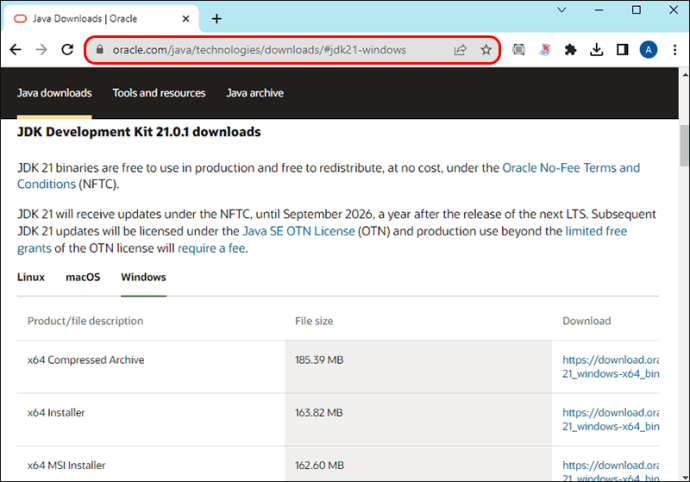This screenshot has height=482, width=690.
Task: Follow the limited free grants link
Action: point(596,231)
